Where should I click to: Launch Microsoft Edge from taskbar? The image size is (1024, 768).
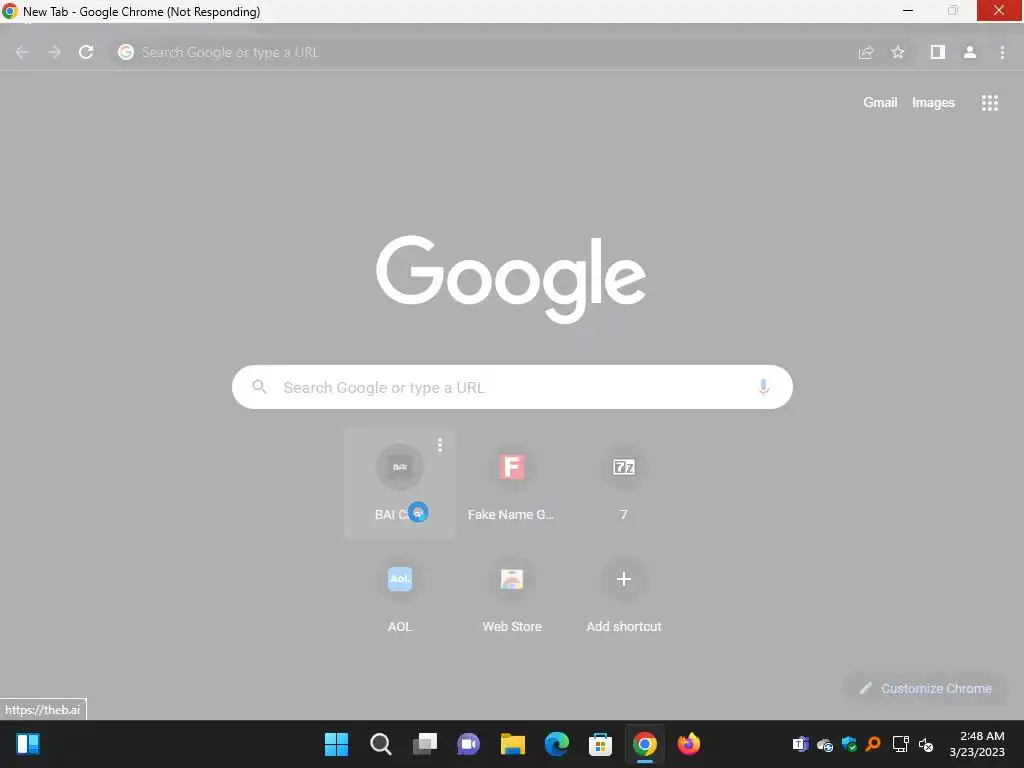[556, 744]
